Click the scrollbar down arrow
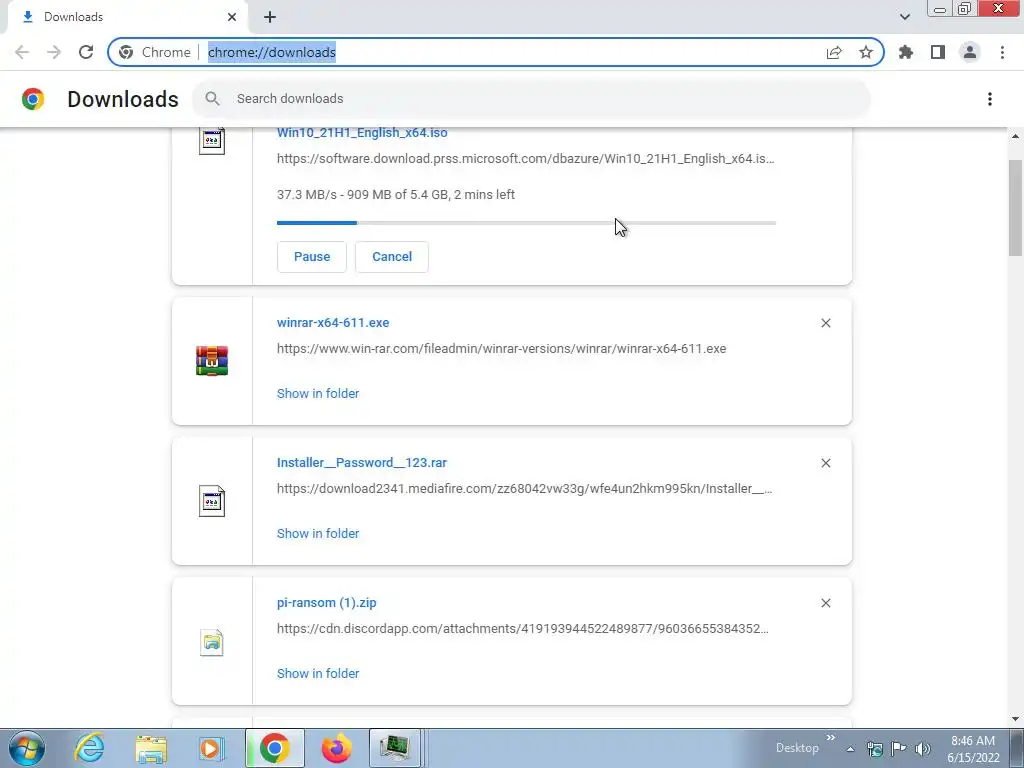Image resolution: width=1024 pixels, height=768 pixels. point(1016,719)
